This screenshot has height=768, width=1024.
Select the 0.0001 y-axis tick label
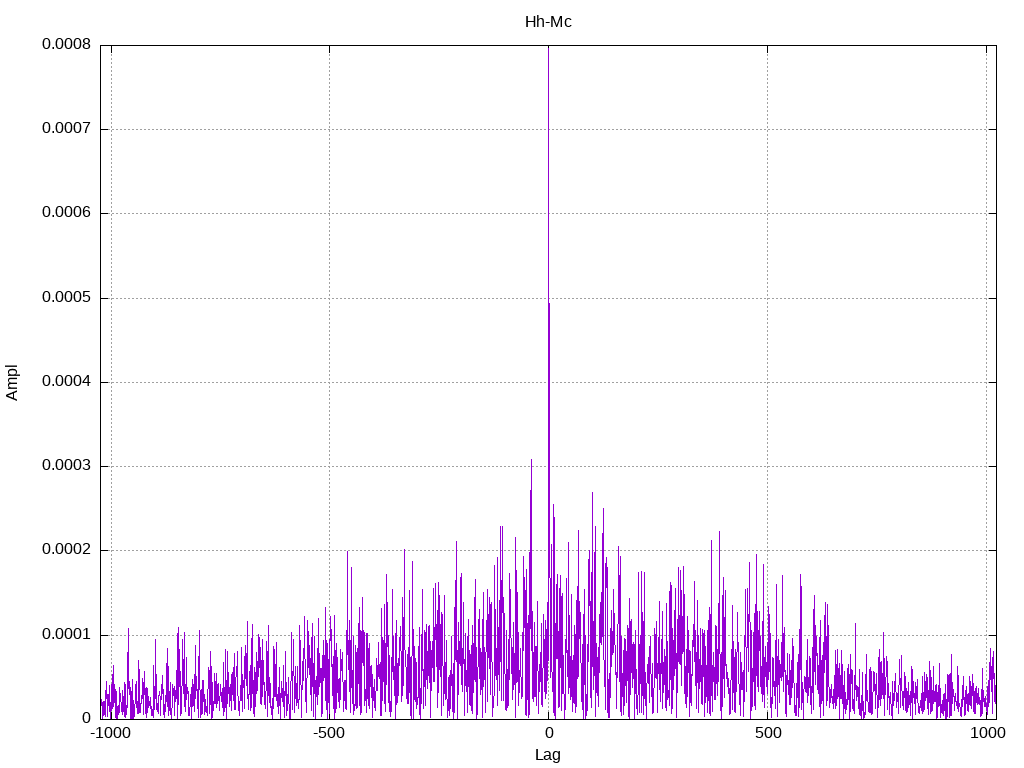click(x=66, y=635)
